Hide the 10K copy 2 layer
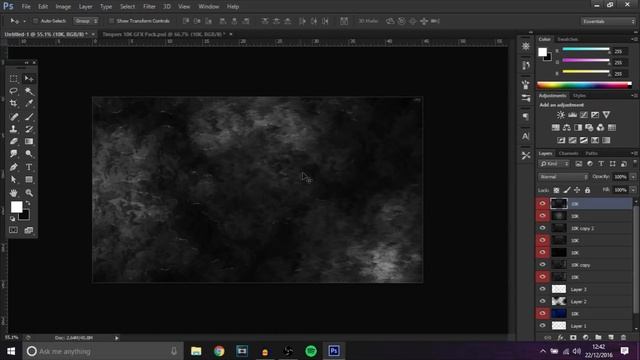 pyautogui.click(x=542, y=228)
